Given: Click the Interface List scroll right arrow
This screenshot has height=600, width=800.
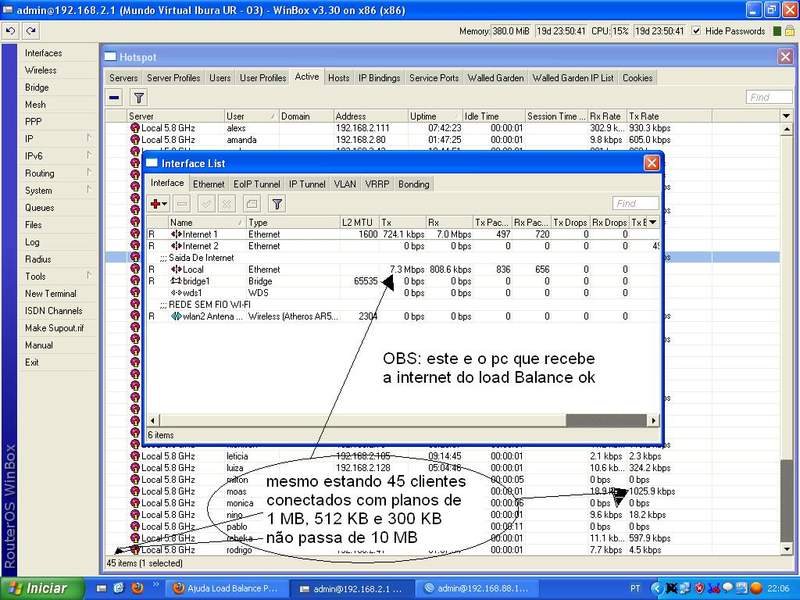Looking at the screenshot, I should [x=653, y=420].
